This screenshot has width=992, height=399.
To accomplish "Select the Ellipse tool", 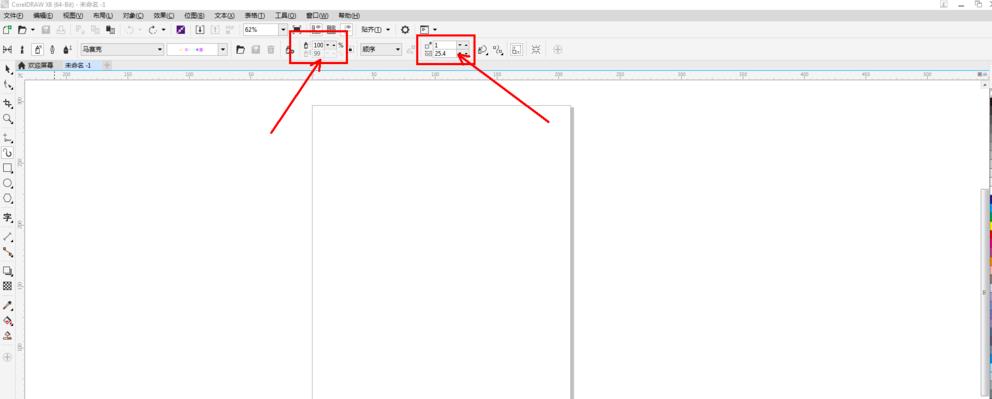I will point(8,183).
